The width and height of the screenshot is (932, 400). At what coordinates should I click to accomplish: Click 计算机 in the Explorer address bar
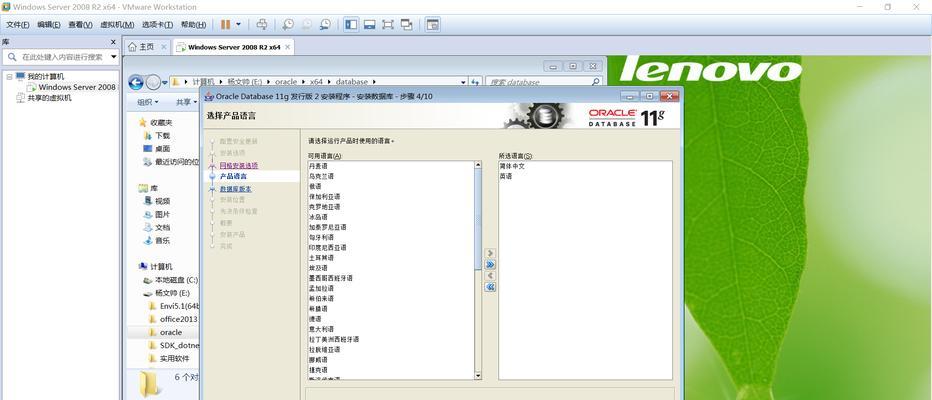click(203, 81)
